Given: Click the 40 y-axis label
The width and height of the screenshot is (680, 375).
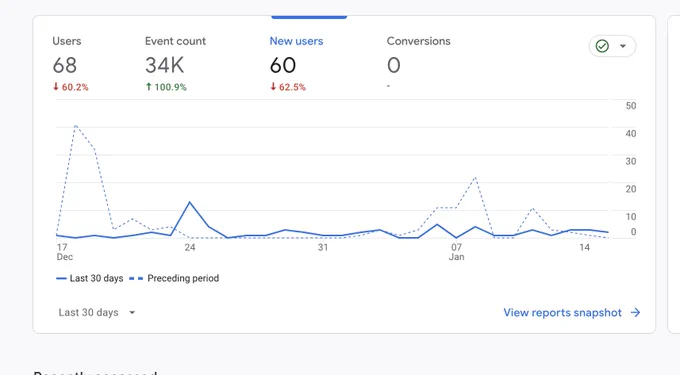Looking at the screenshot, I should [x=631, y=134].
